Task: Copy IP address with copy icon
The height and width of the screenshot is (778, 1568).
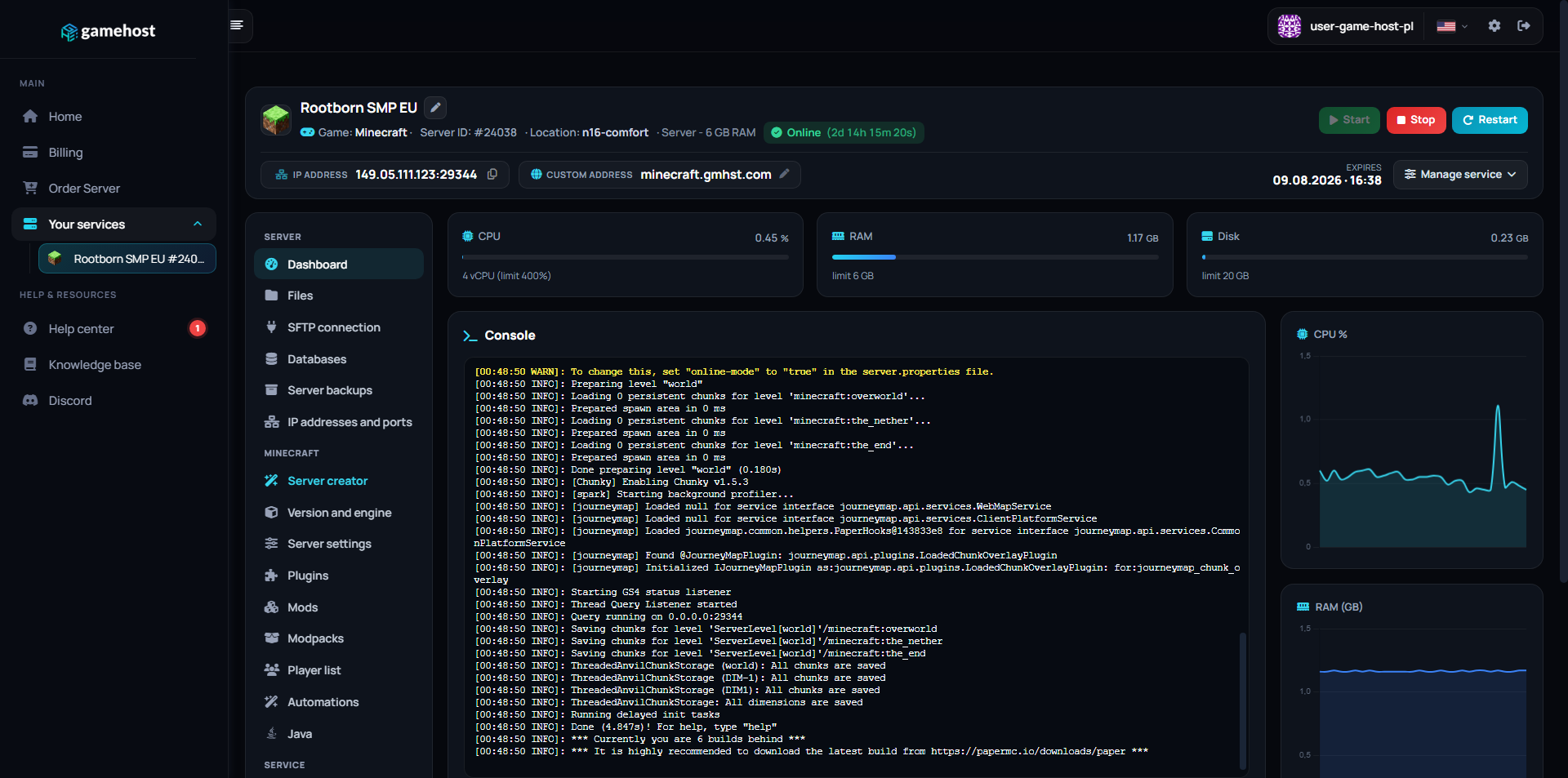Action: click(492, 174)
